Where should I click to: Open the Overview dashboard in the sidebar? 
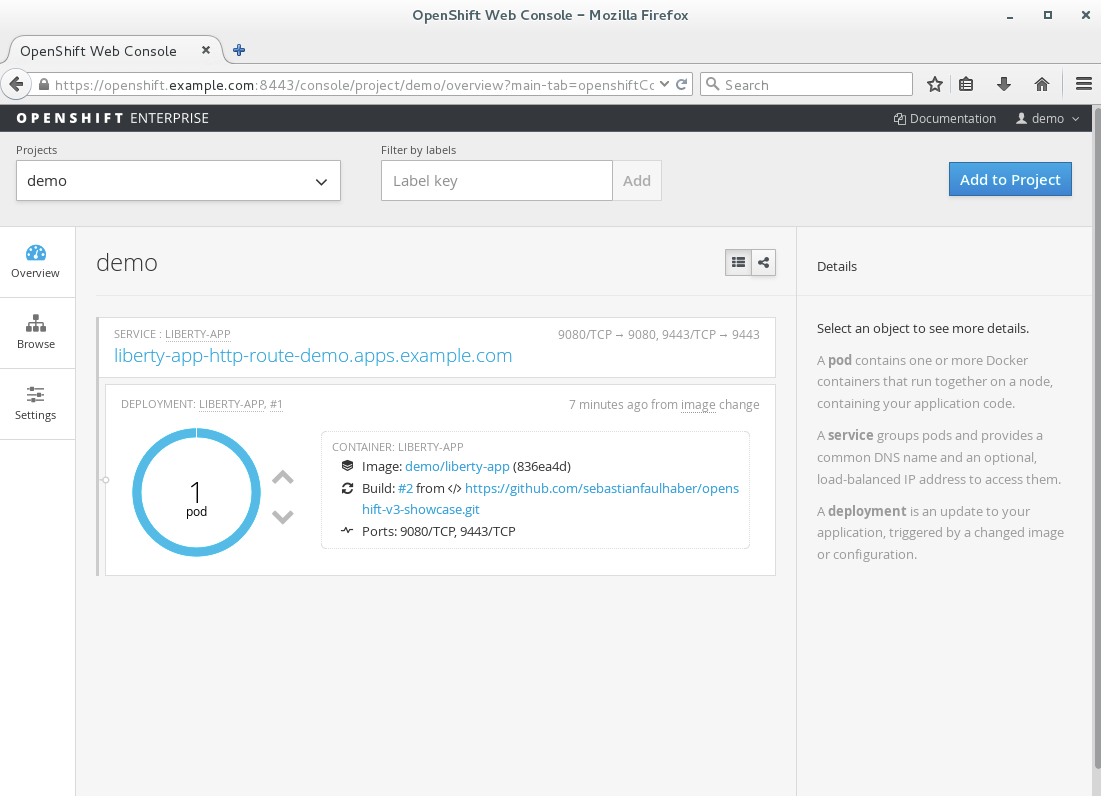[x=36, y=262]
